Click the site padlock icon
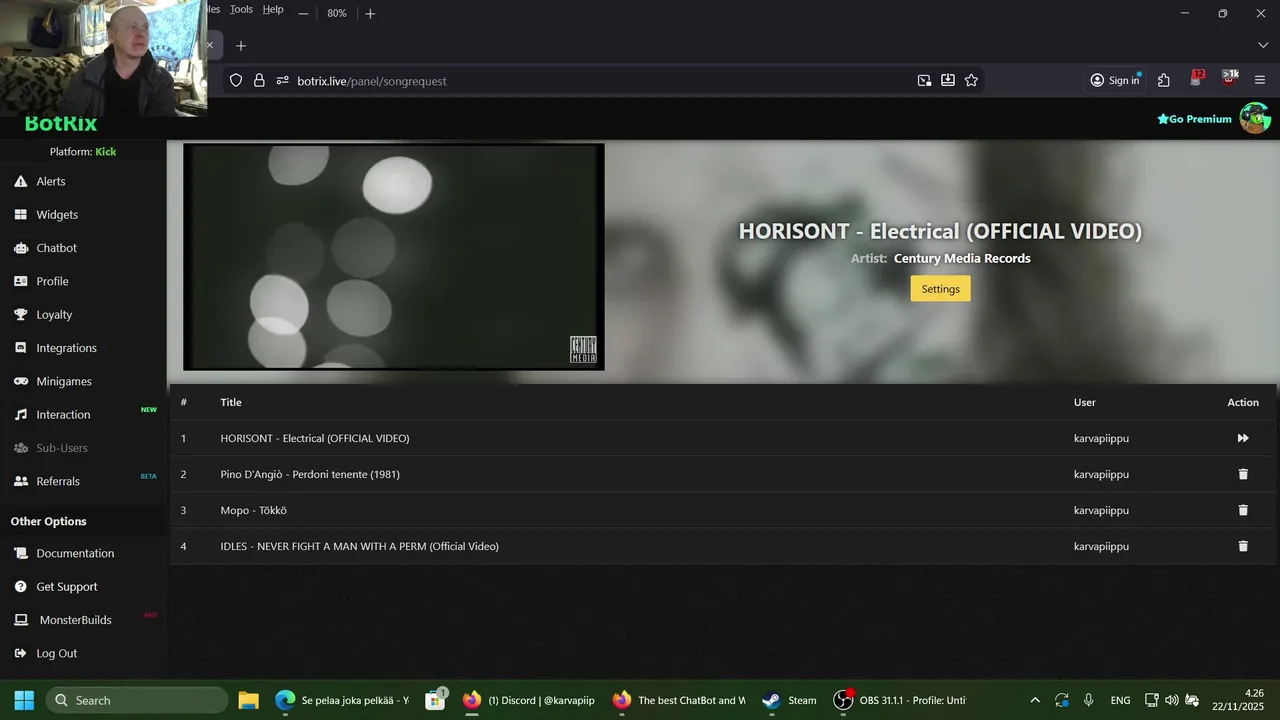This screenshot has height=720, width=1280. (259, 80)
